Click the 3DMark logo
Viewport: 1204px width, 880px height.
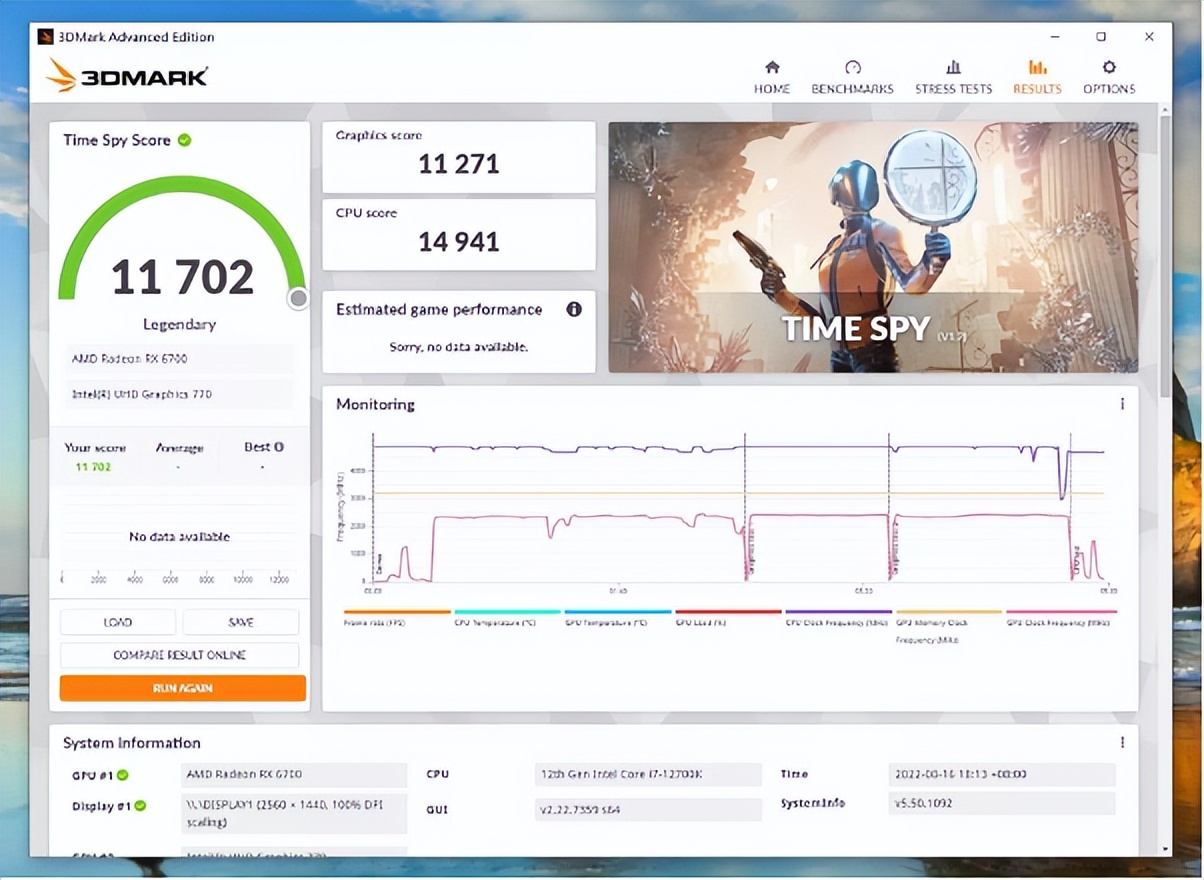point(128,76)
